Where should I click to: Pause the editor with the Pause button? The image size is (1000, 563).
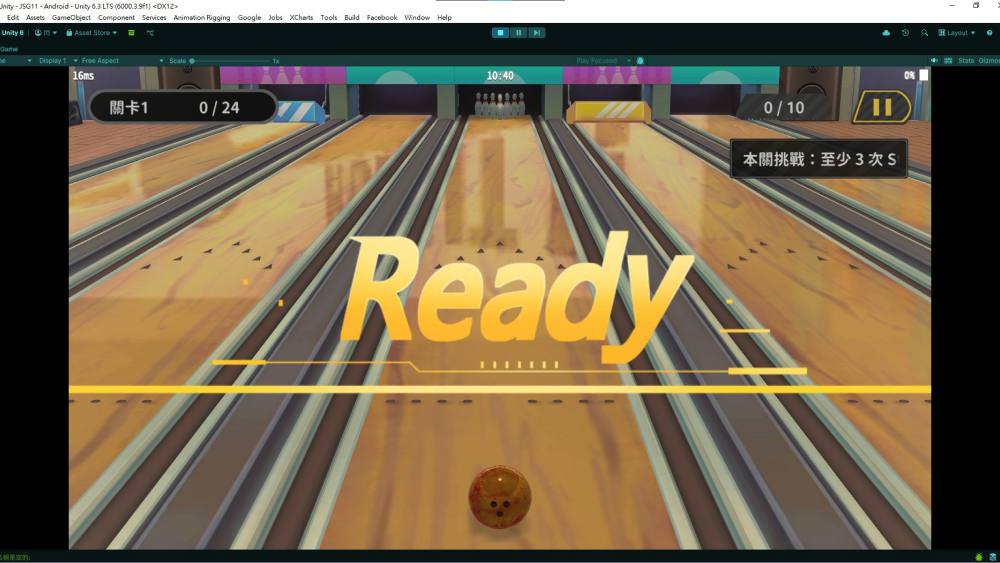click(x=518, y=33)
